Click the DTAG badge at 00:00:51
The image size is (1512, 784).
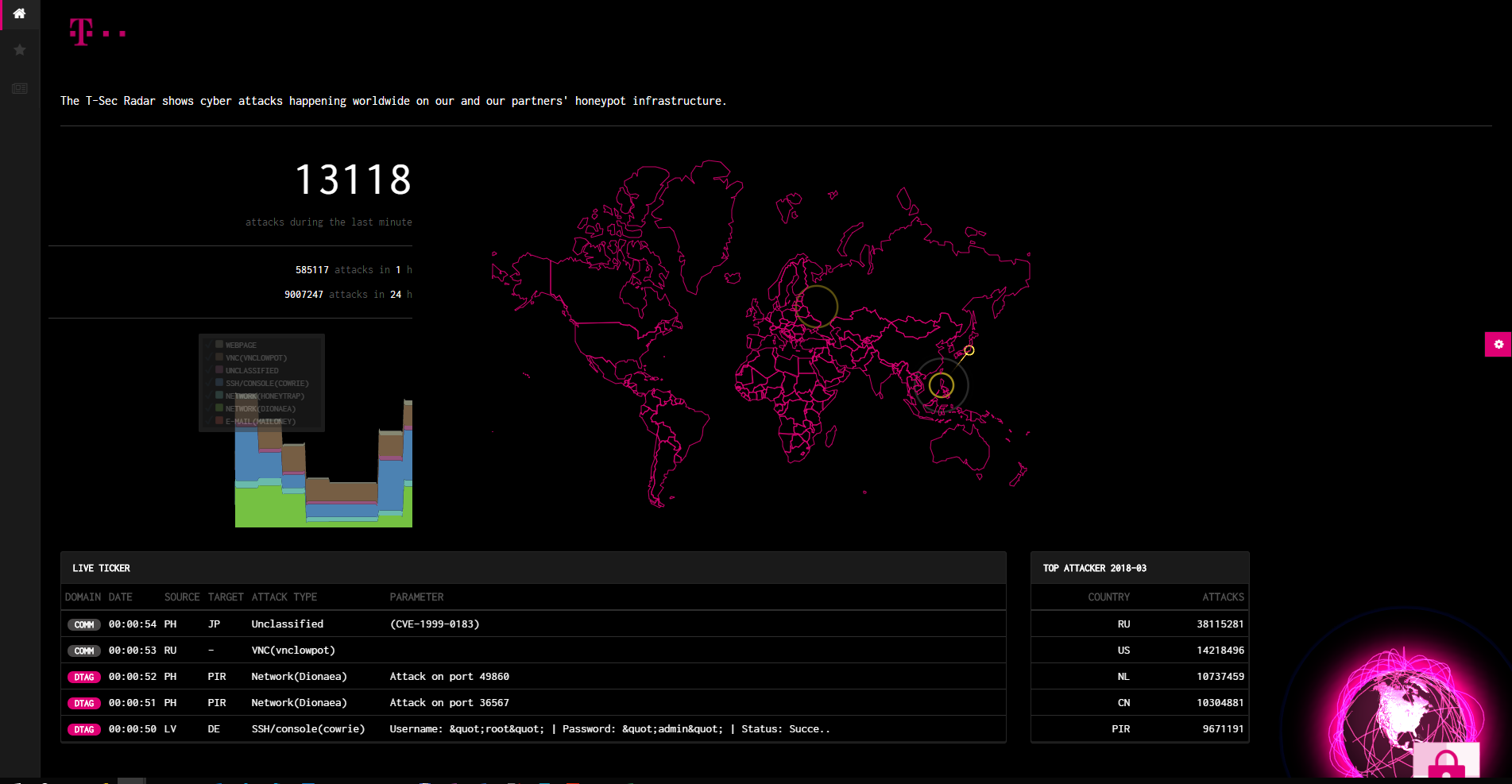coord(84,703)
